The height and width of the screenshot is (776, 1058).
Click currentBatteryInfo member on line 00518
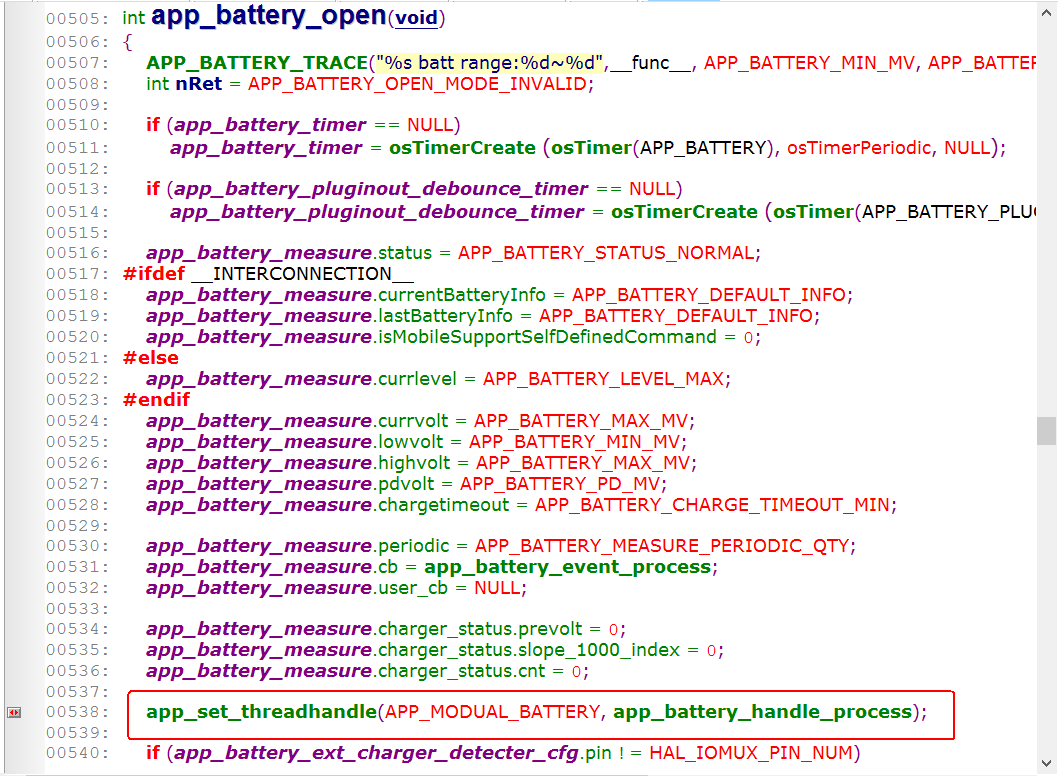pos(462,295)
